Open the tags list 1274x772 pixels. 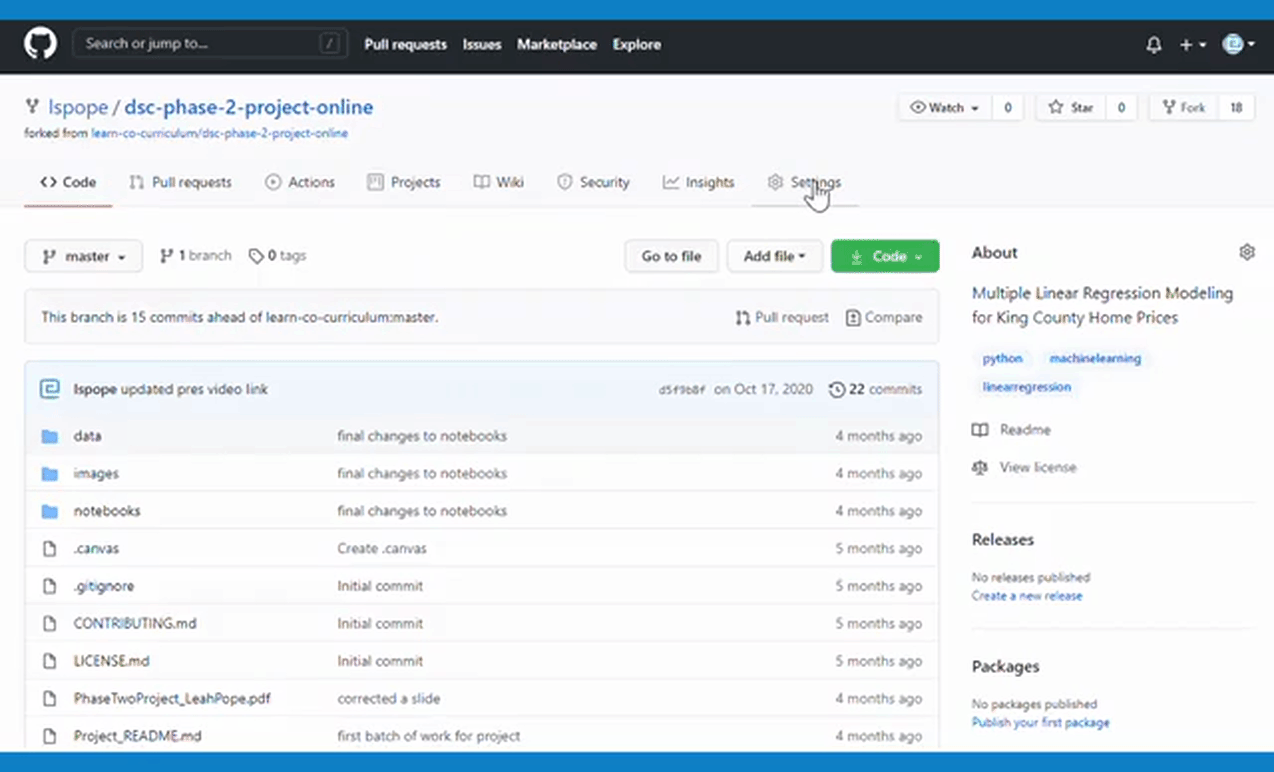coord(278,256)
